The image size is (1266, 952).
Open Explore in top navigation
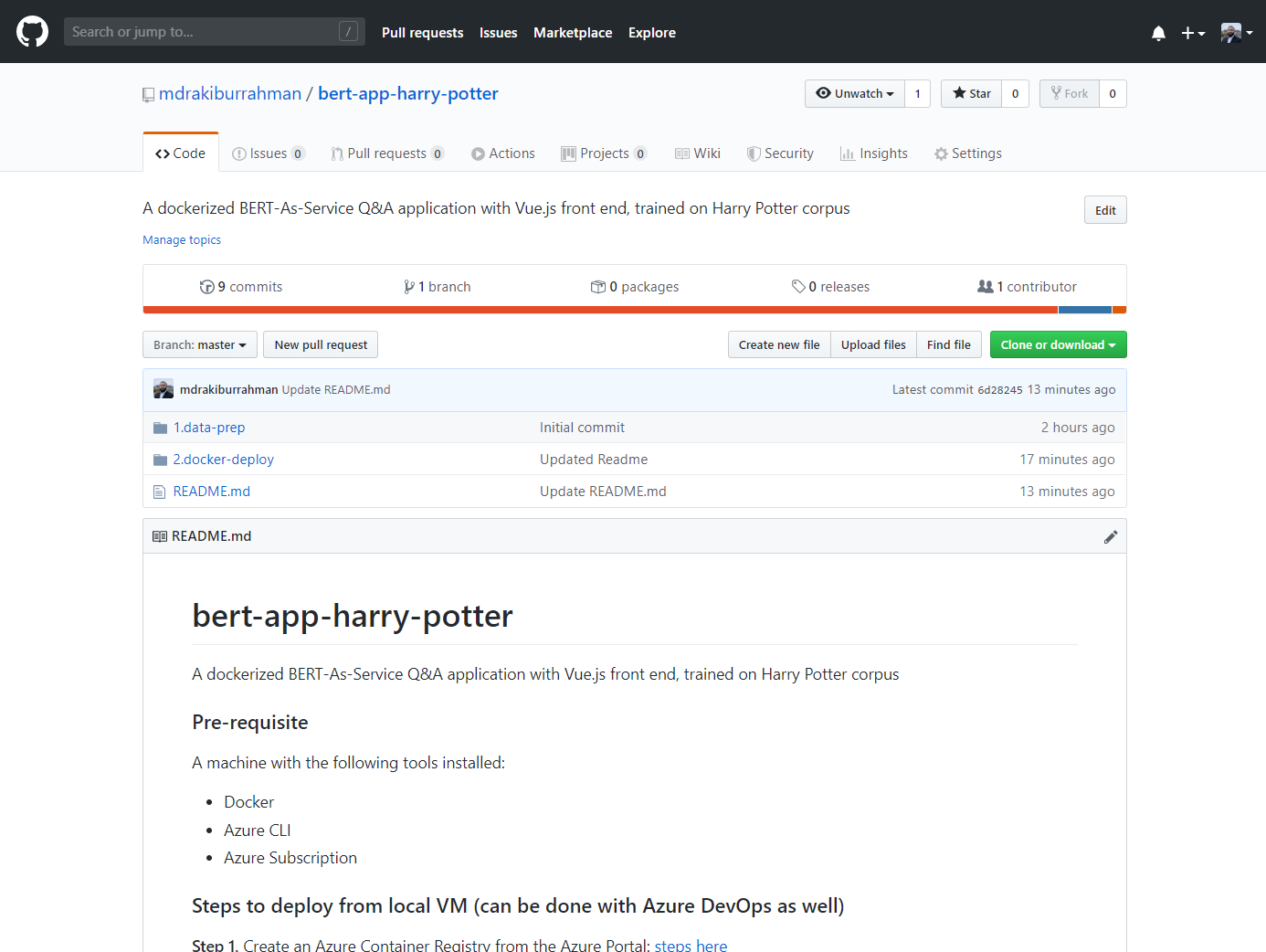pyautogui.click(x=652, y=33)
